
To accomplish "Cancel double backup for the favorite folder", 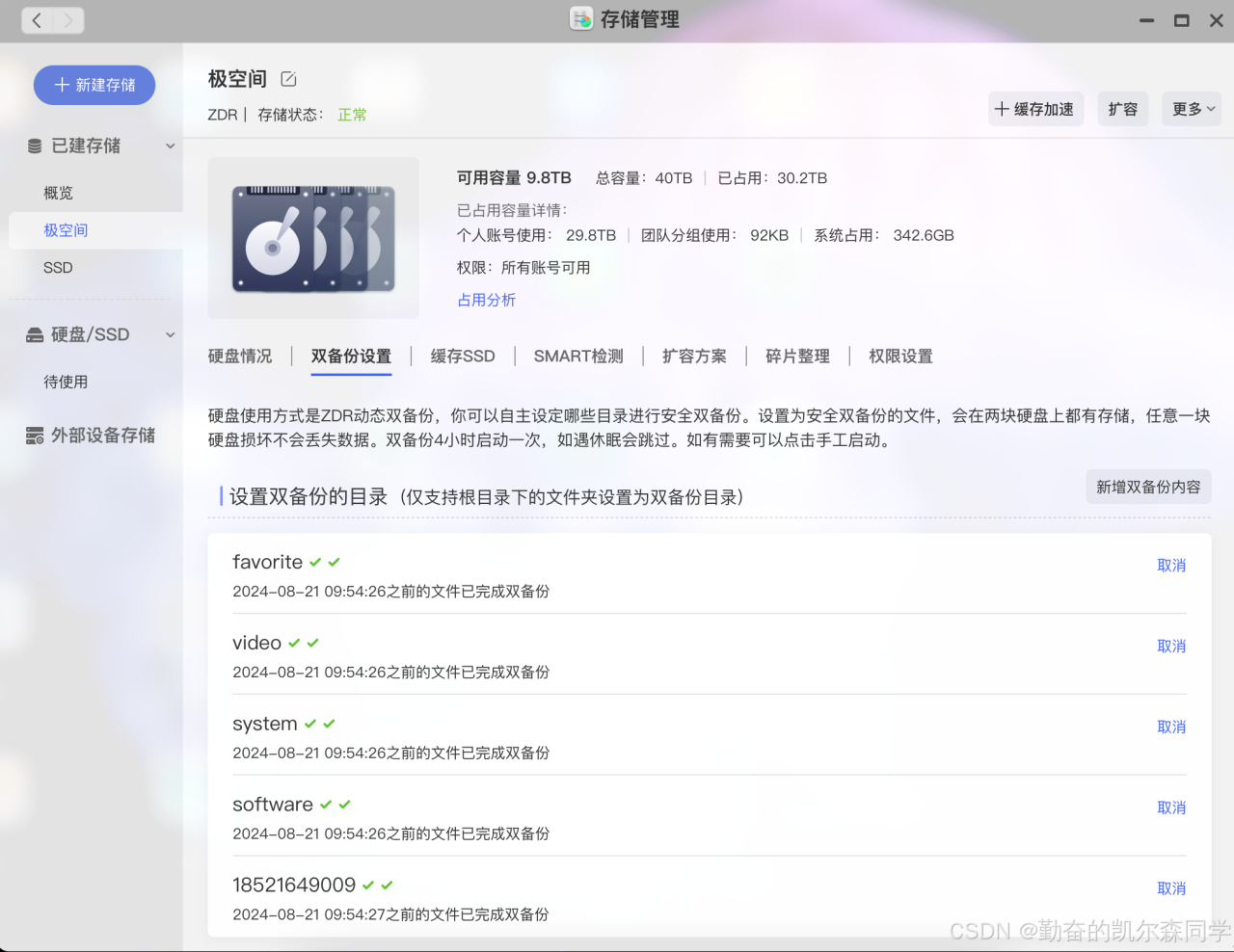I will coord(1170,566).
